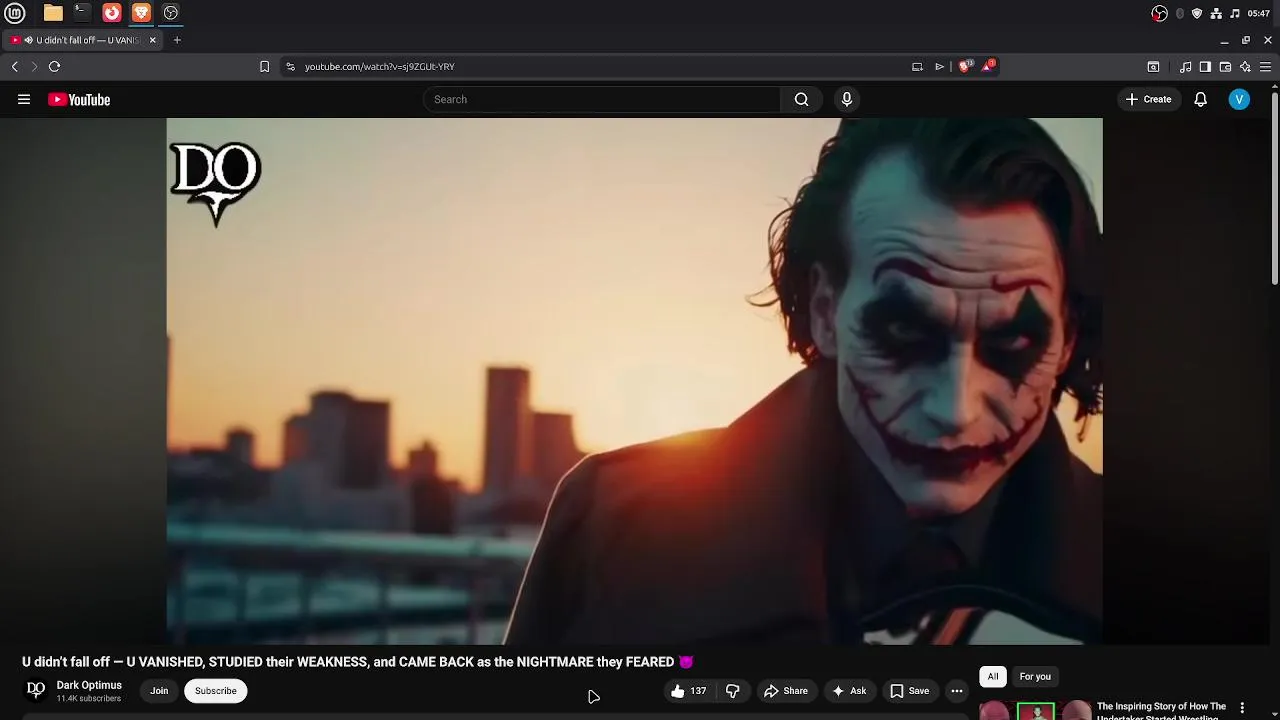Viewport: 1280px width, 720px height.
Task: Open a new browser tab
Action: point(177,40)
